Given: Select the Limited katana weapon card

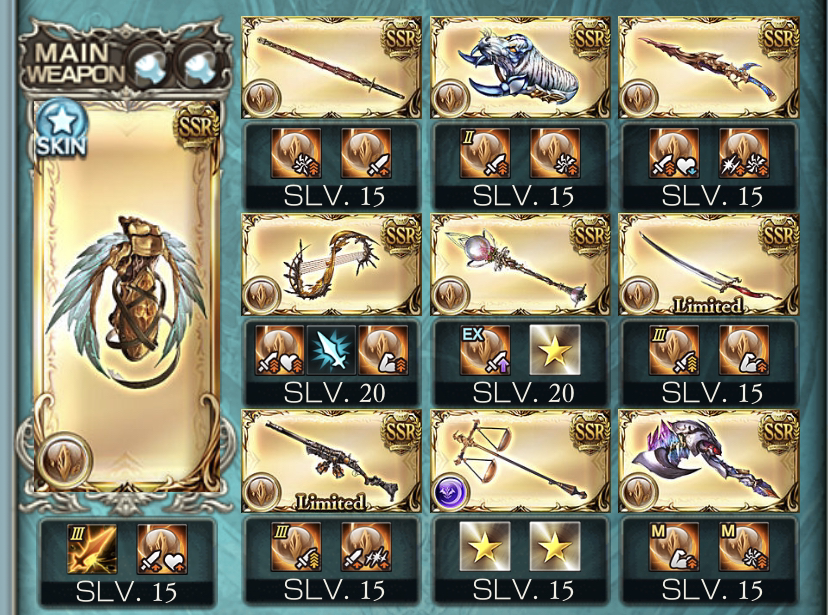Looking at the screenshot, I should pyautogui.click(x=709, y=264).
